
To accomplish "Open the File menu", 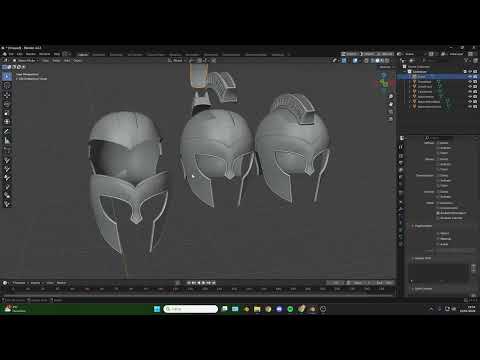I will (11, 54).
